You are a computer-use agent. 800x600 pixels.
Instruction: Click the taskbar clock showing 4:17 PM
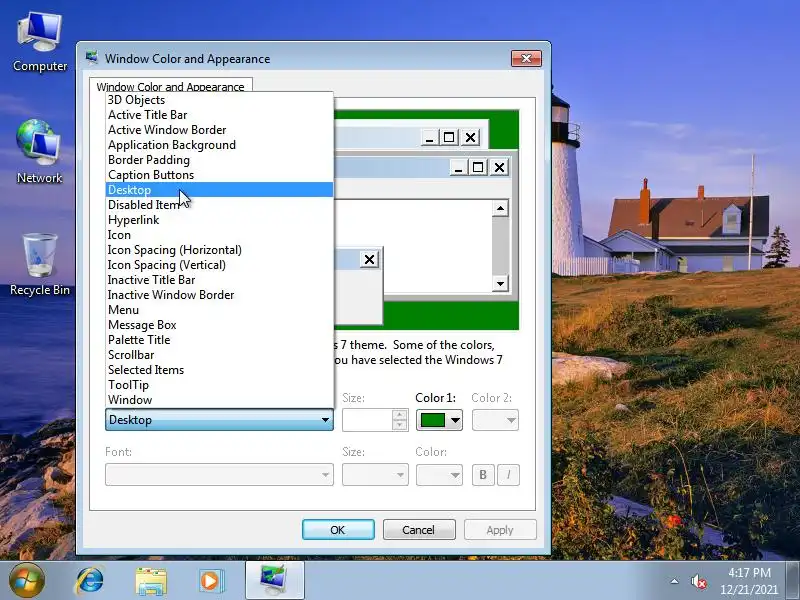[749, 581]
